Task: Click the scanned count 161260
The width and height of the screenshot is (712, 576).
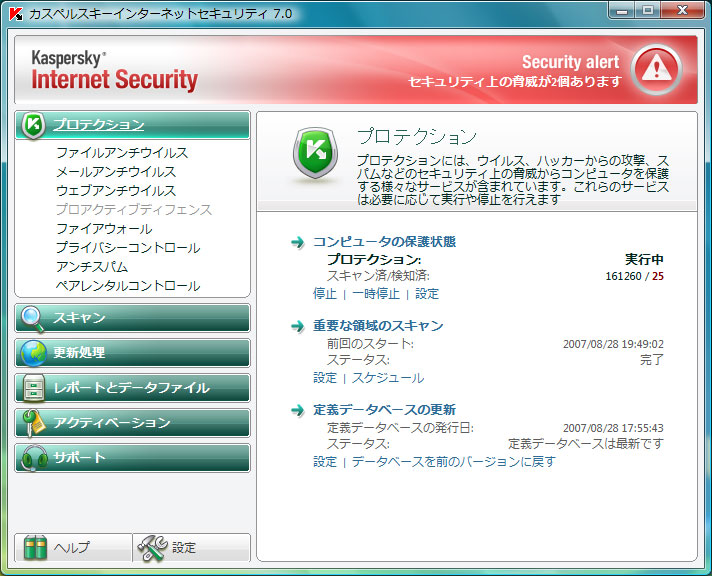Action: pyautogui.click(x=623, y=276)
